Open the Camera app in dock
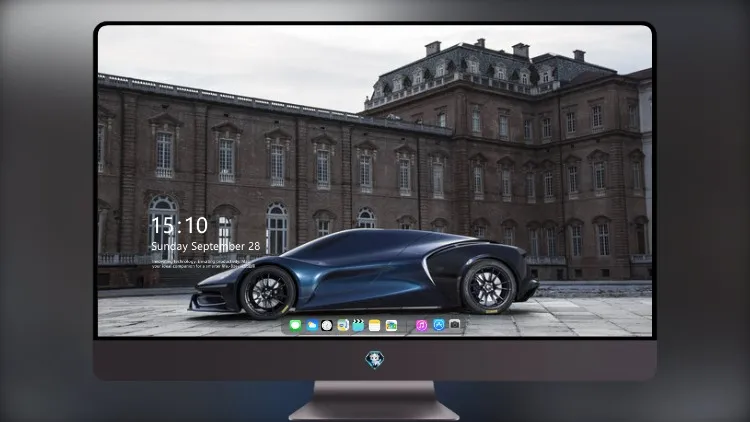The image size is (750, 422). pos(455,325)
